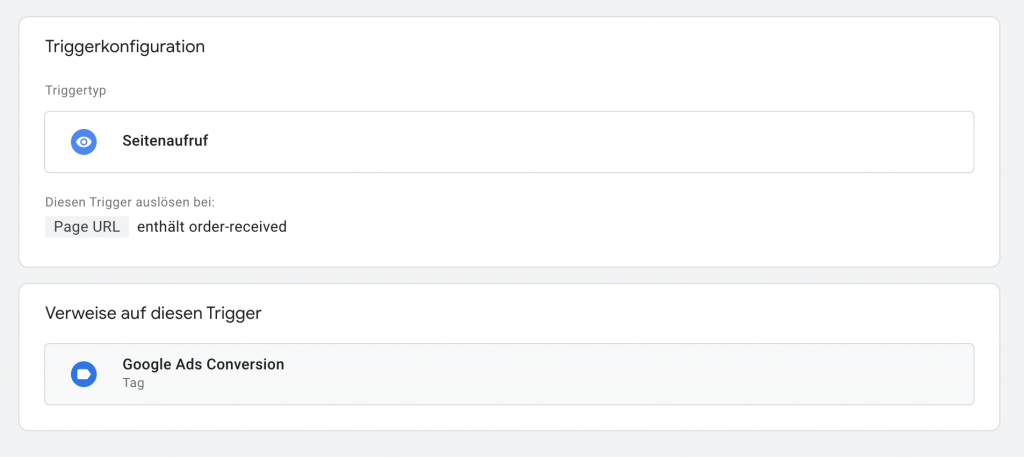Click empty area right of the Triggerkonfiguration heading

(x=600, y=47)
